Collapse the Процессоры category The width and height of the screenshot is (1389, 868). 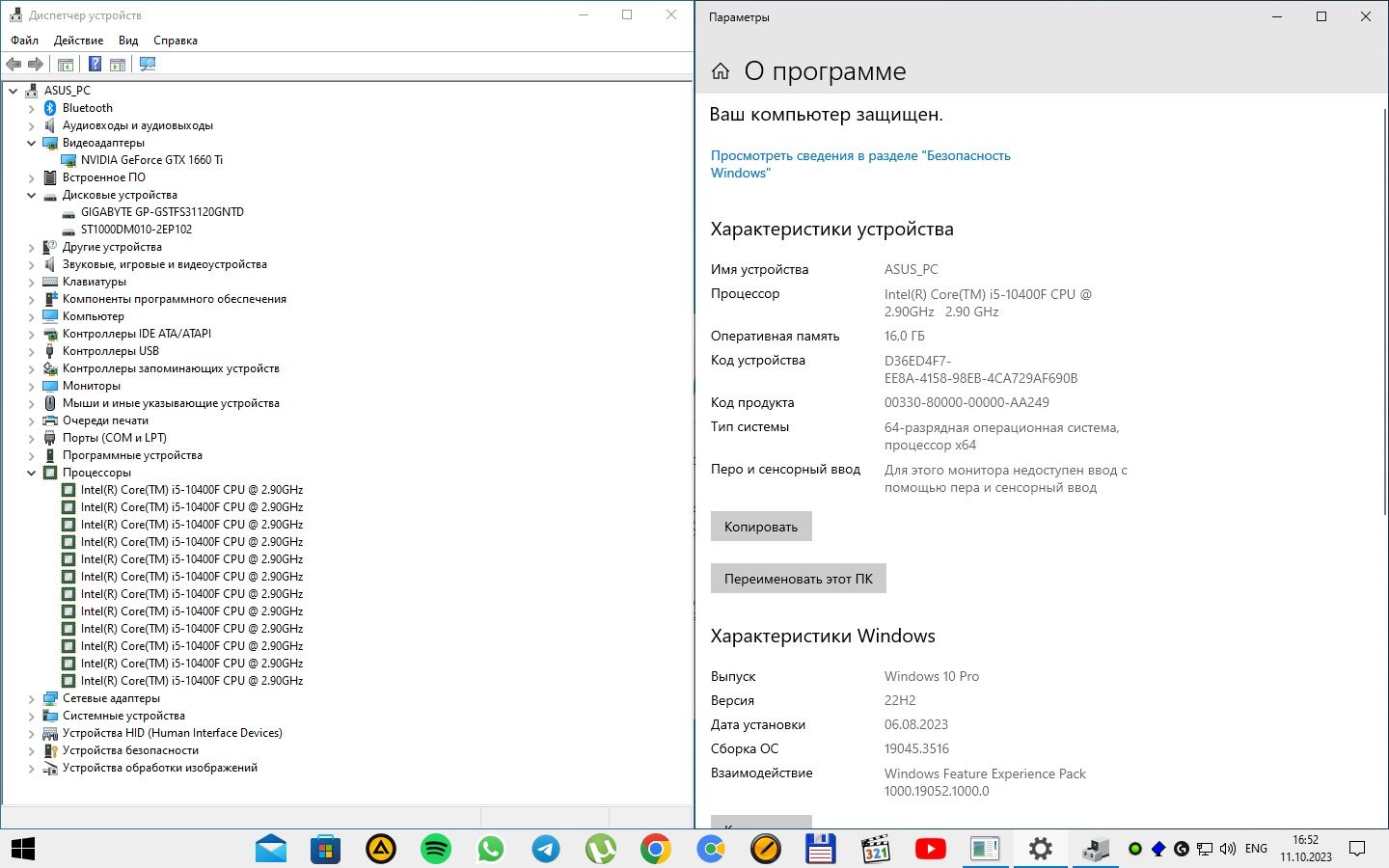(x=31, y=473)
